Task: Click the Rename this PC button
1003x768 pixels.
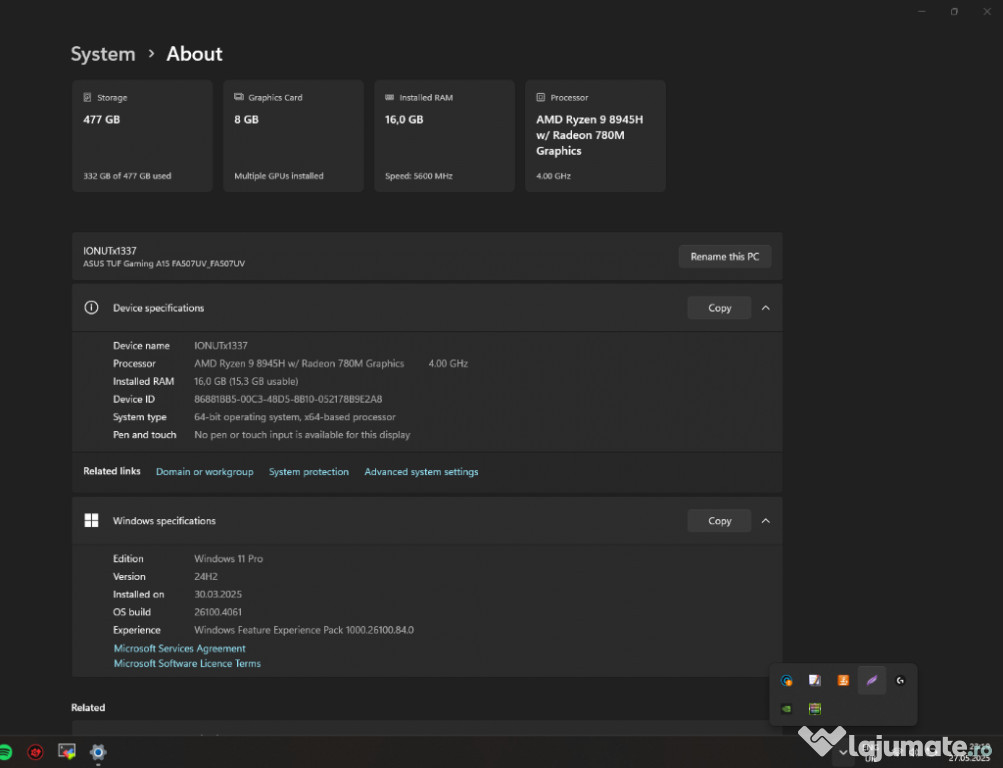Action: 725,256
